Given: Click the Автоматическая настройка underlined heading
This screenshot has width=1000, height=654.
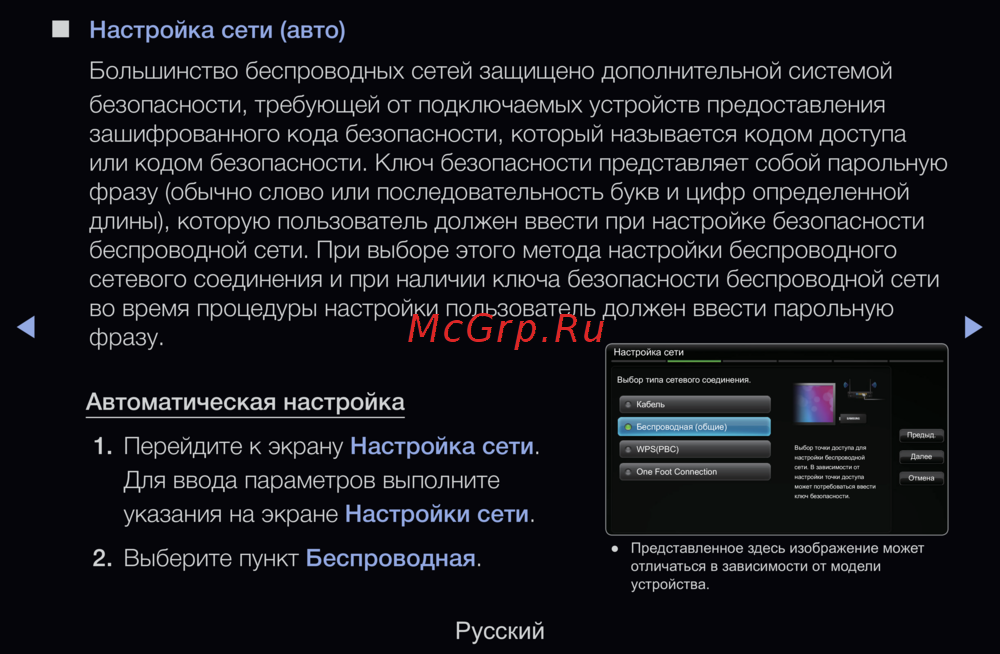Looking at the screenshot, I should tap(245, 403).
